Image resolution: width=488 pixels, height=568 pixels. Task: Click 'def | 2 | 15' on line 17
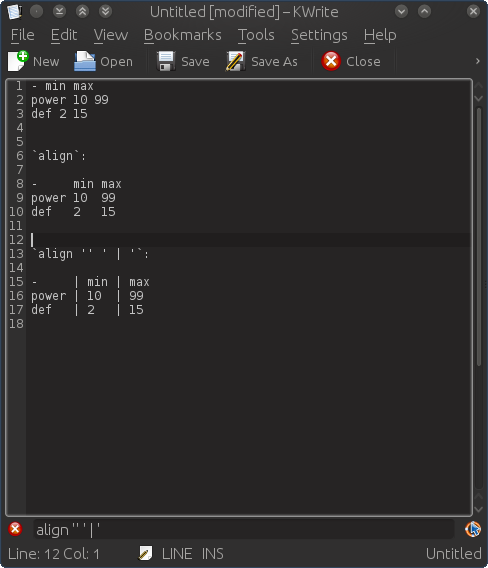(87, 310)
